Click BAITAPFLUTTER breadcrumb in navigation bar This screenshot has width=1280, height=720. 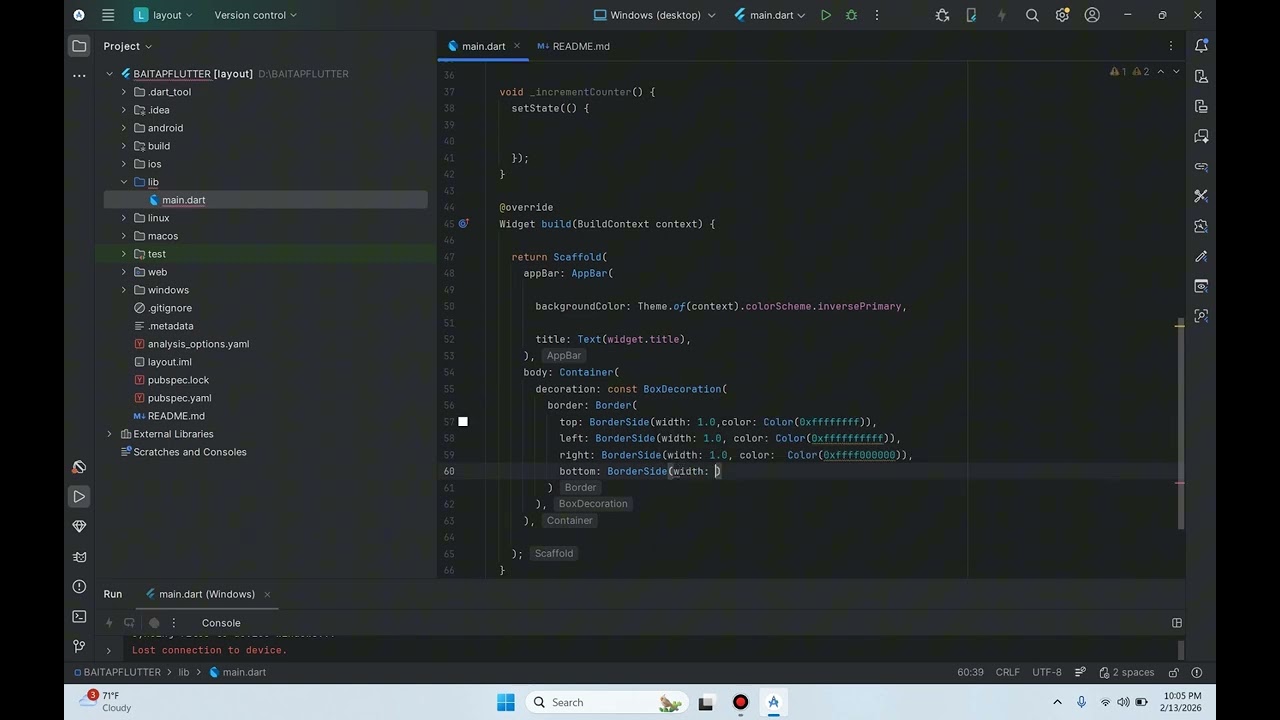click(116, 673)
